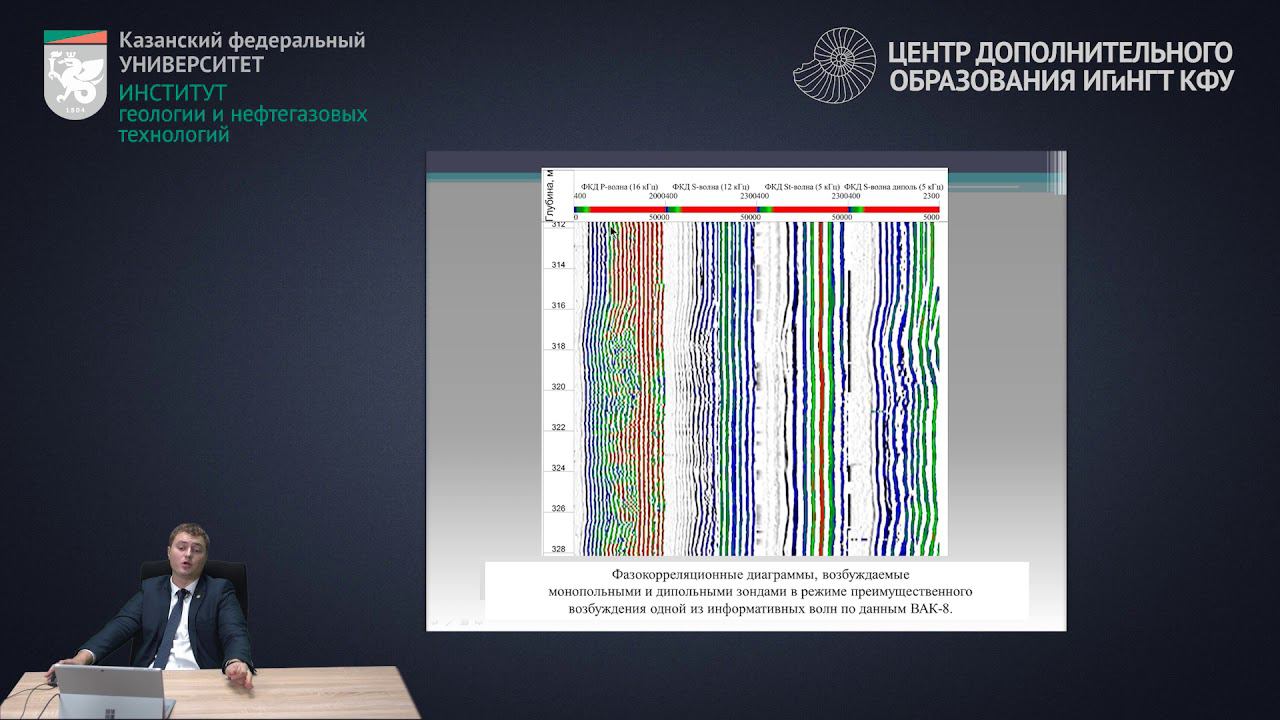Click the 'Глубина, м' depth axis label

tap(549, 195)
